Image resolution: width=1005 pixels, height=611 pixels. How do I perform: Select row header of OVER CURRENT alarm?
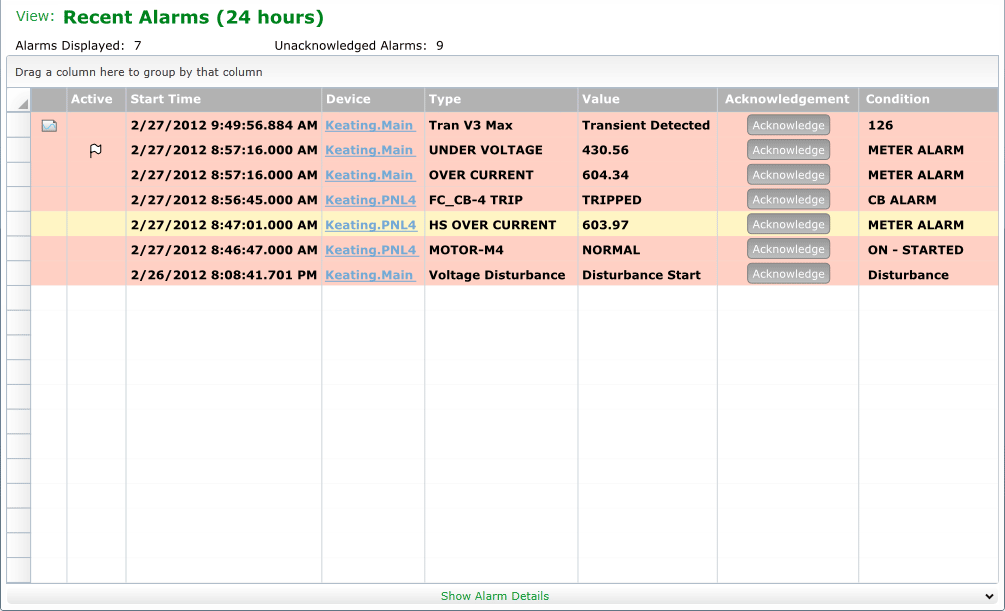coord(19,175)
